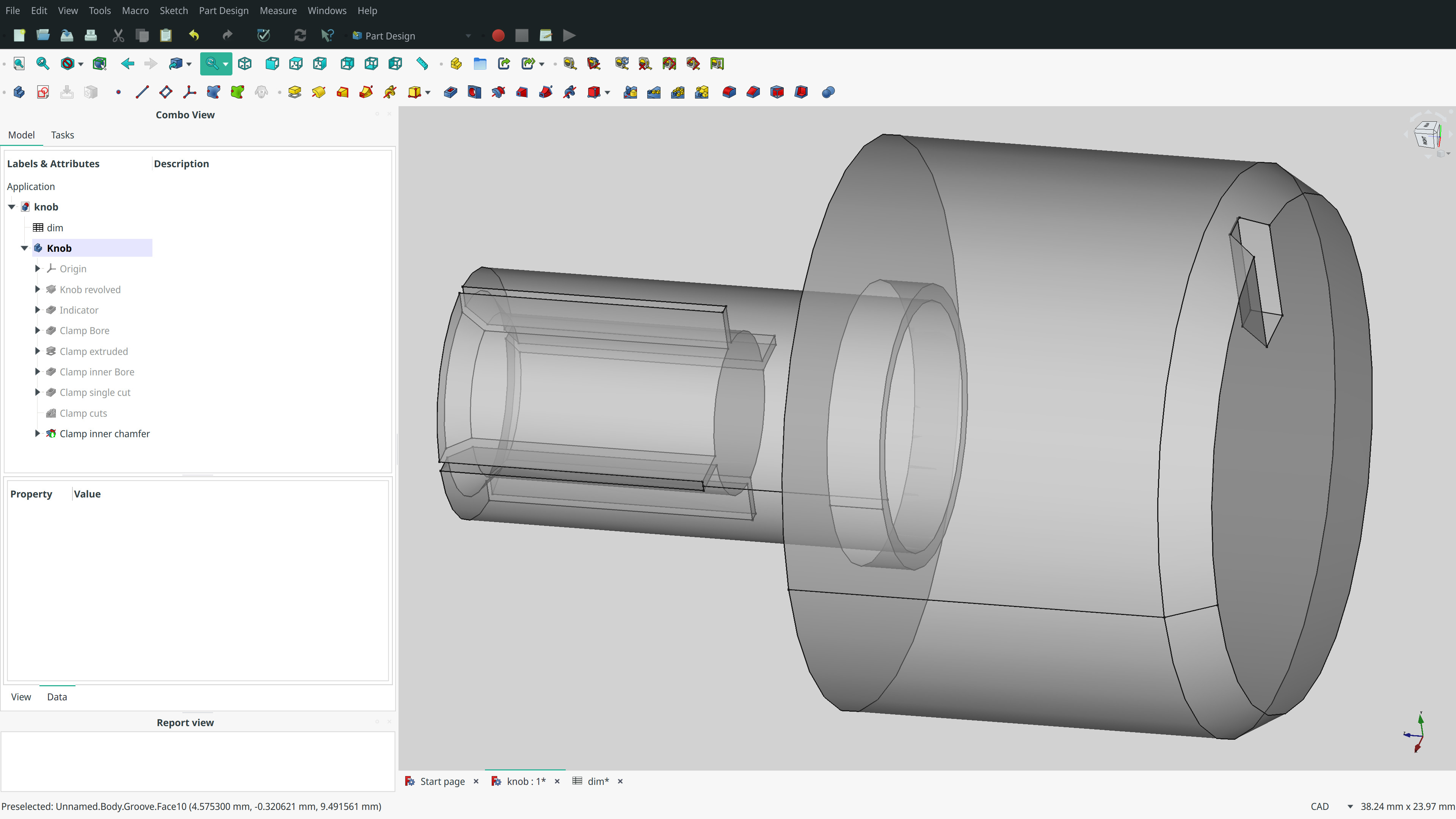Execute the macro with the play button
This screenshot has height=819, width=1456.
coord(569,35)
